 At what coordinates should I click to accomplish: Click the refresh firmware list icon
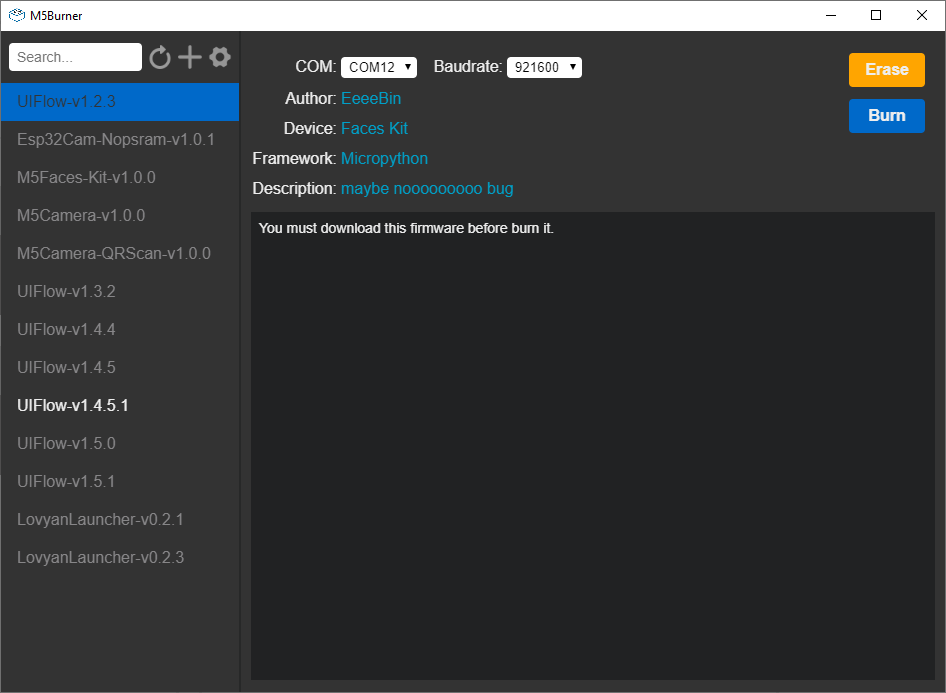tap(160, 57)
